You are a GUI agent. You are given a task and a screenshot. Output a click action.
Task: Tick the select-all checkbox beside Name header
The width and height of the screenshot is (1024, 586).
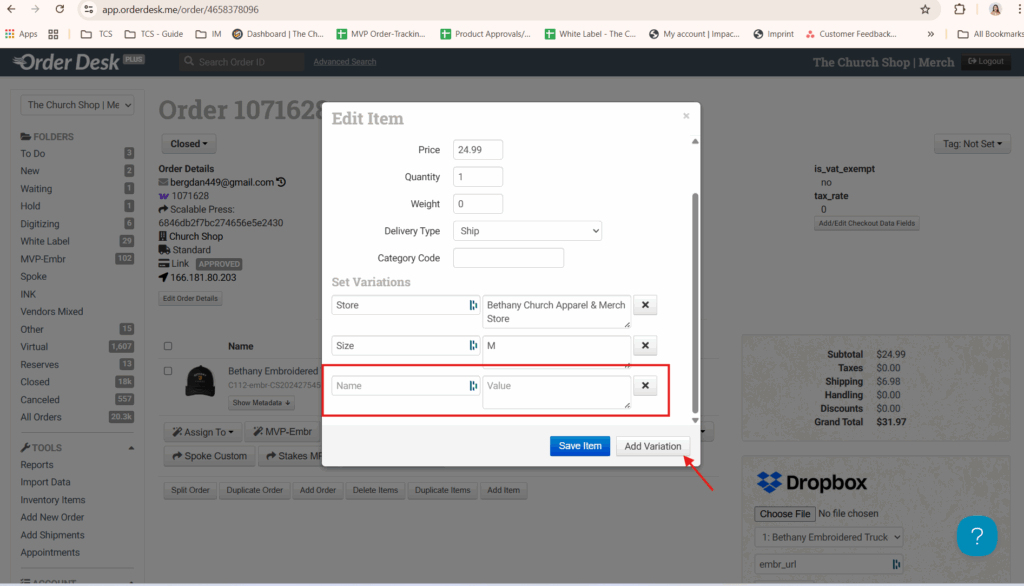[x=168, y=346]
